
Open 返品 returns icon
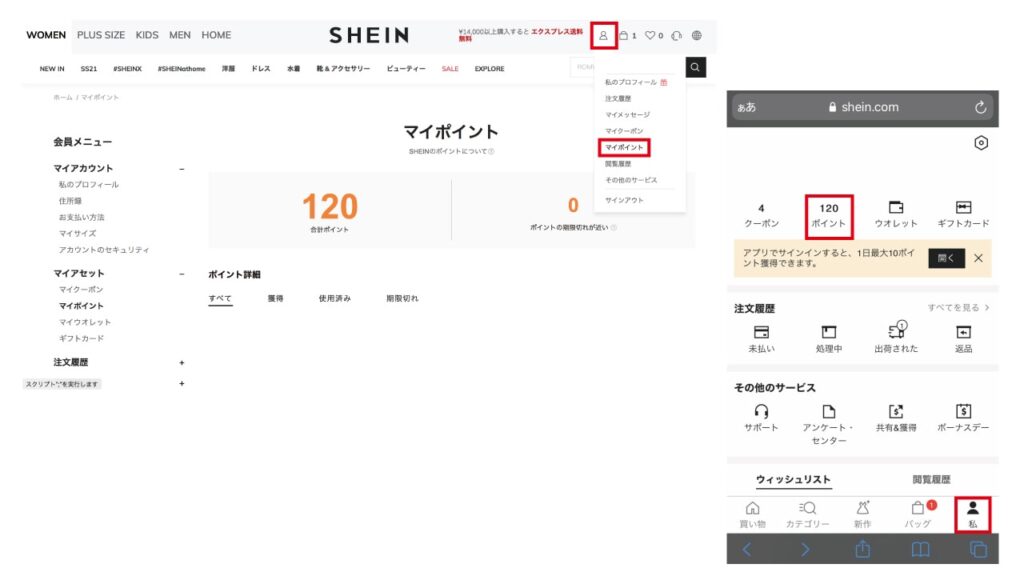tap(963, 332)
